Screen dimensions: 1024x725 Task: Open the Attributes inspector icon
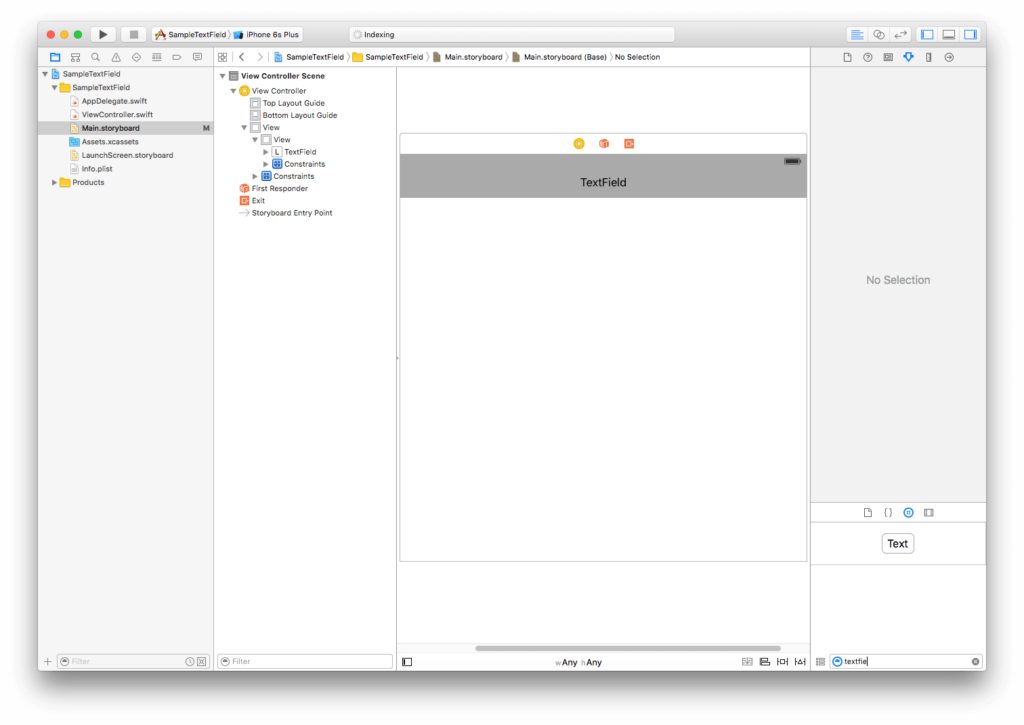(x=908, y=57)
